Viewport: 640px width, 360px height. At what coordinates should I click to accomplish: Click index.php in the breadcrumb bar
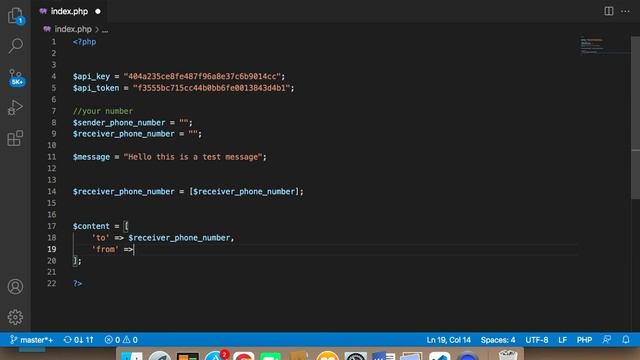pyautogui.click(x=73, y=29)
